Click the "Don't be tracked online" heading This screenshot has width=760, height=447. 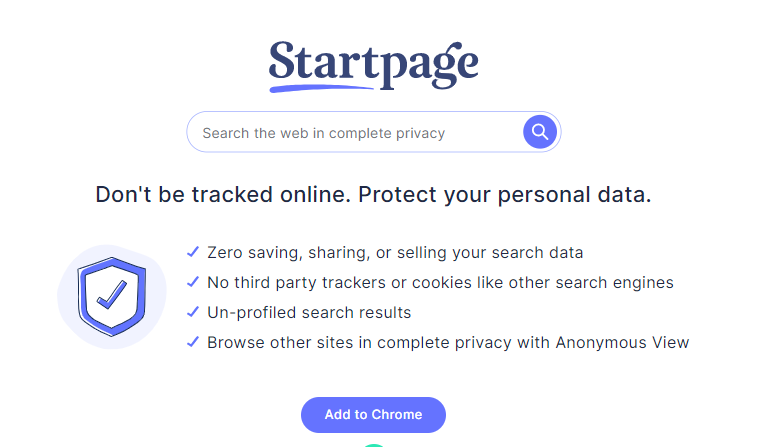[223, 195]
